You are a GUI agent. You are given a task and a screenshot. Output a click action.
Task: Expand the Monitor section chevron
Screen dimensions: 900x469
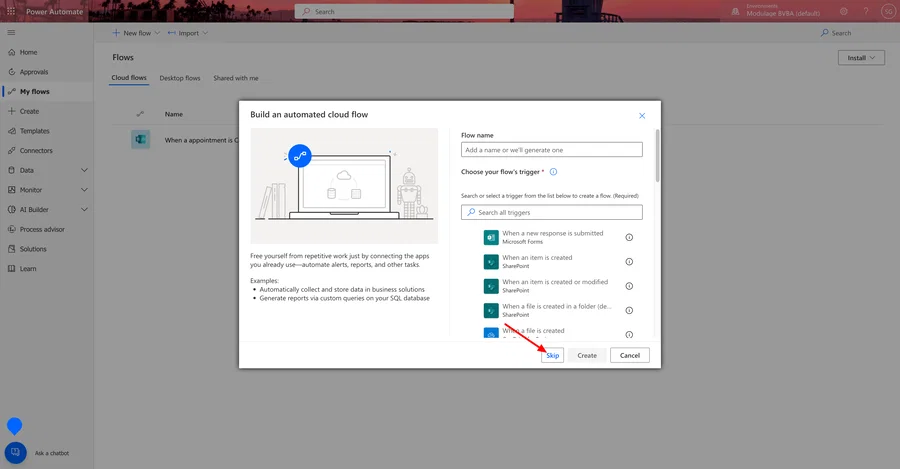click(84, 190)
